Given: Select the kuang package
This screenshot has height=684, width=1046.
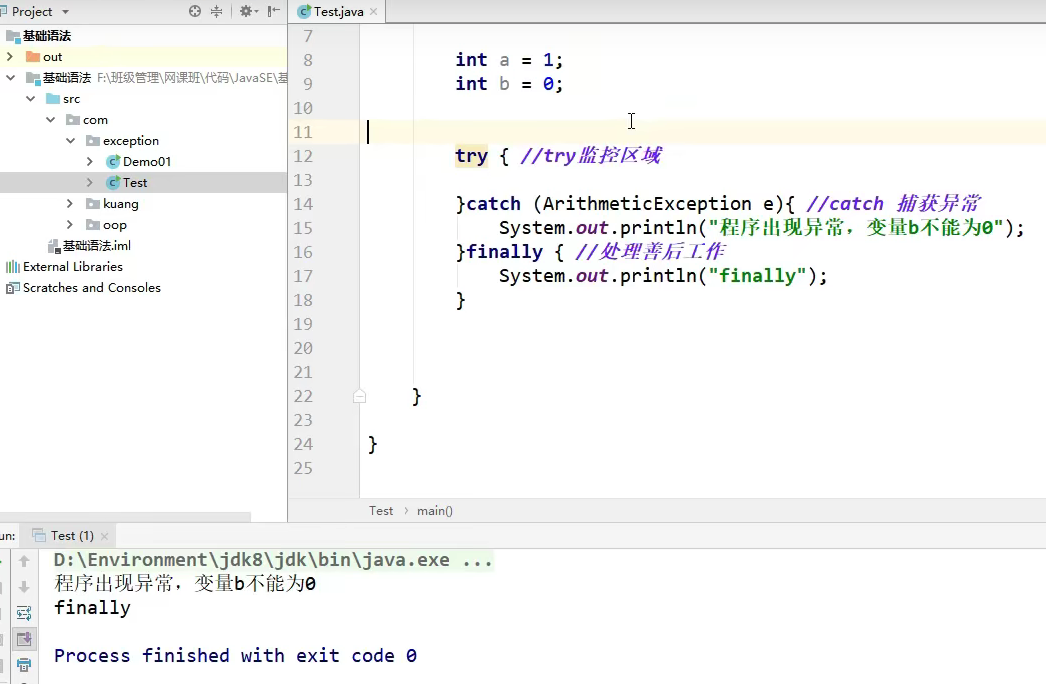Looking at the screenshot, I should coord(121,204).
